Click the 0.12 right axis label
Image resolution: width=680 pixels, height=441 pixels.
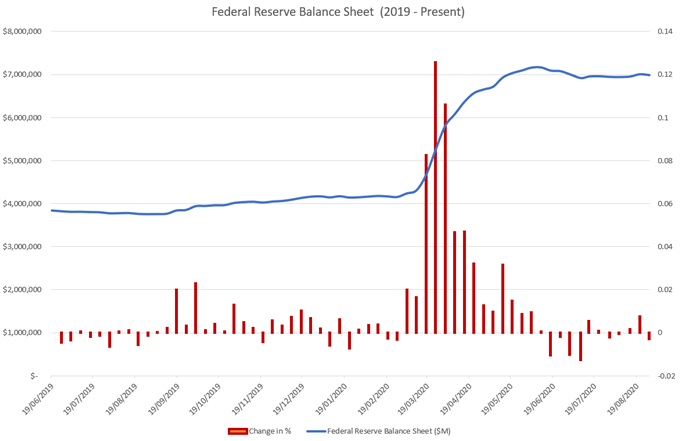click(664, 75)
